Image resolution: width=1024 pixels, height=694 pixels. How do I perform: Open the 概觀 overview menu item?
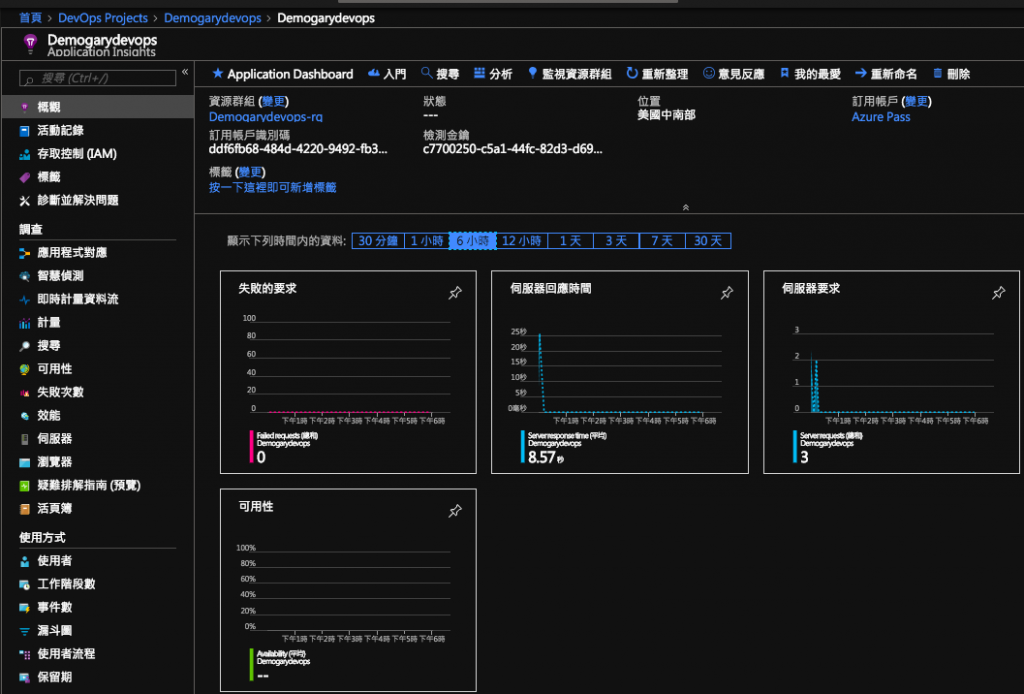pos(98,106)
